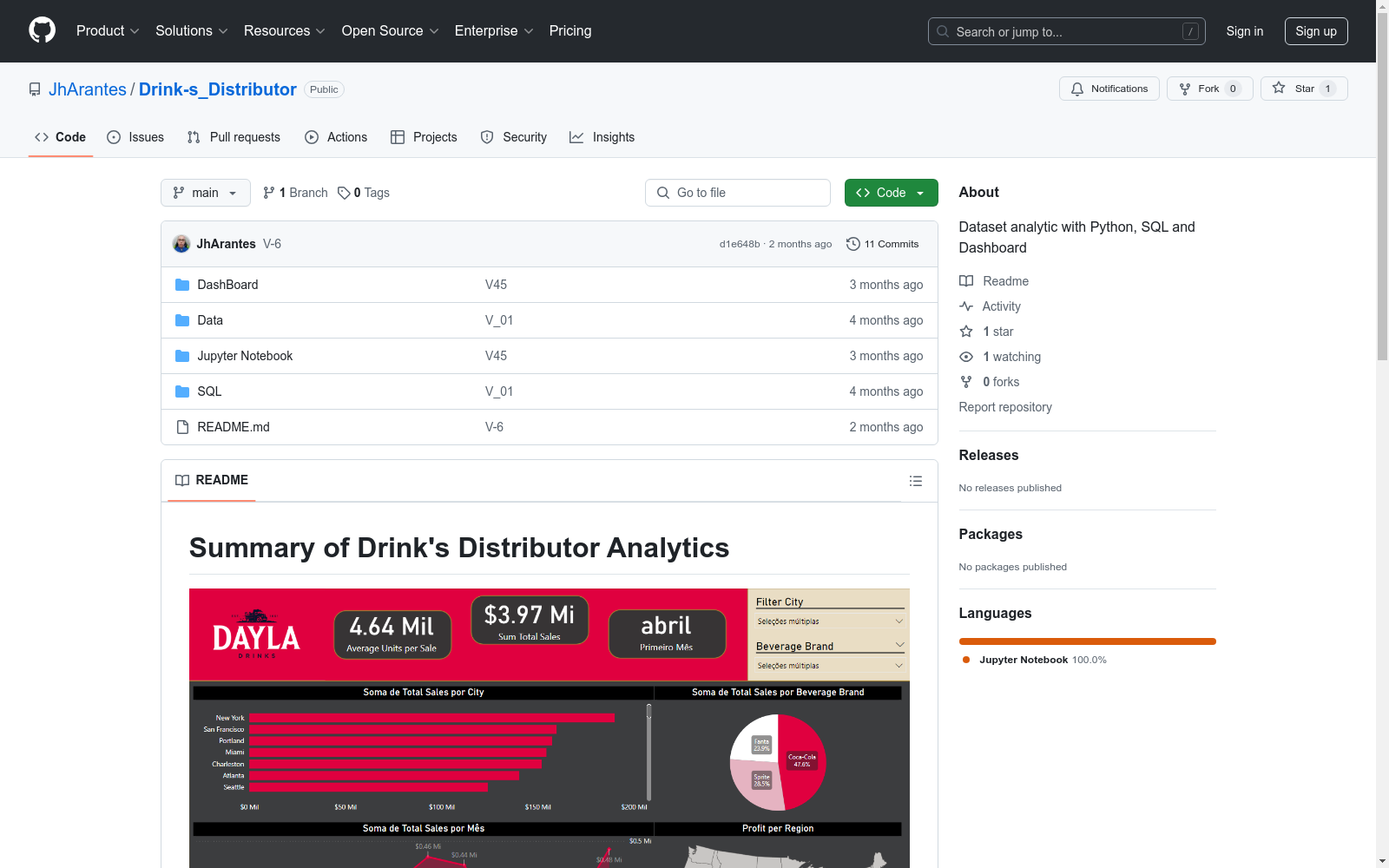Expand the Open Source menu
This screenshot has height=868, width=1389.
pyautogui.click(x=391, y=31)
